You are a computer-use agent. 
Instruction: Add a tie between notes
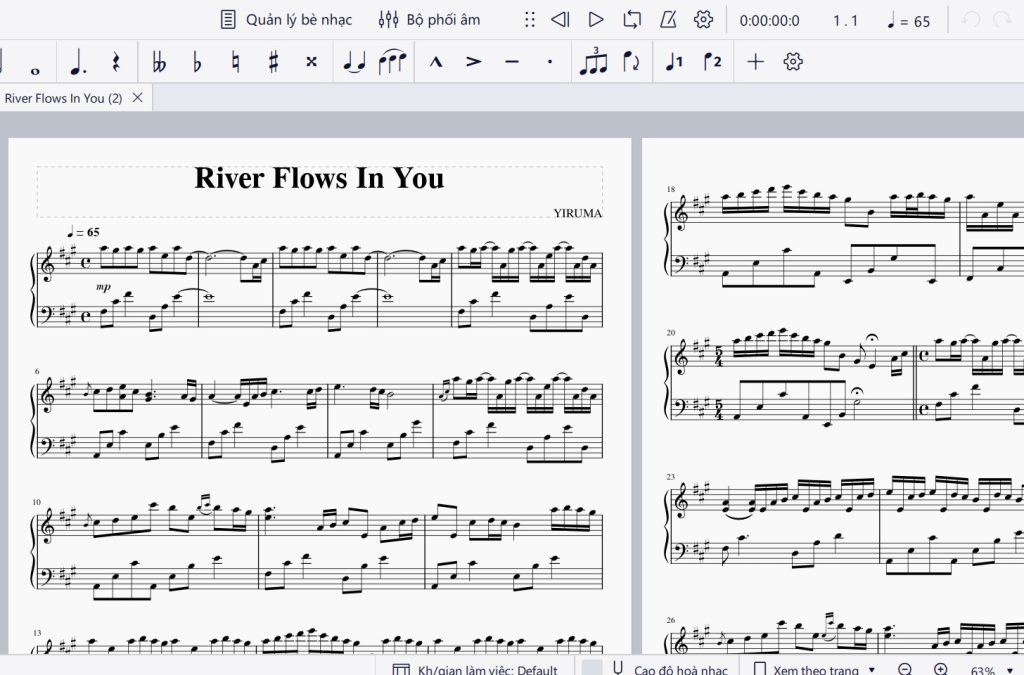click(x=353, y=62)
